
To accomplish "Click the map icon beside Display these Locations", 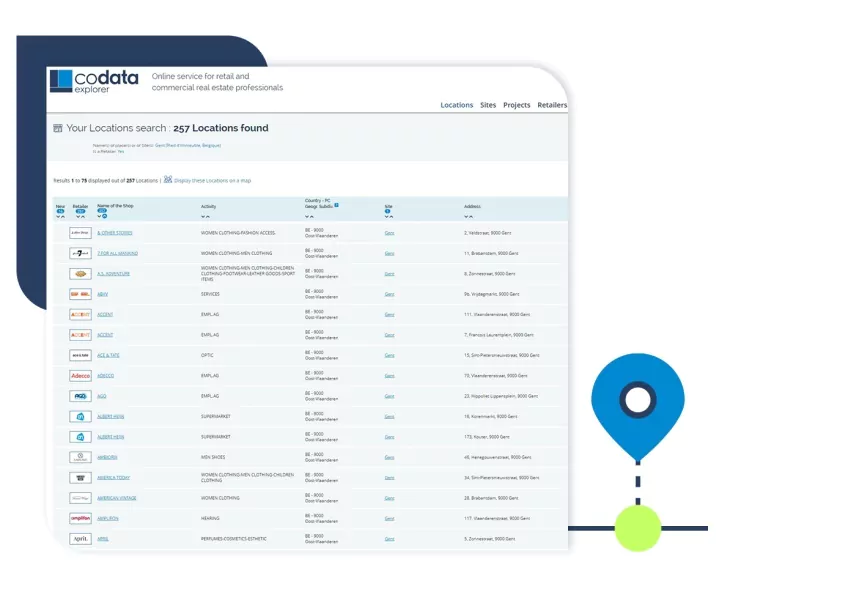I will coord(168,180).
